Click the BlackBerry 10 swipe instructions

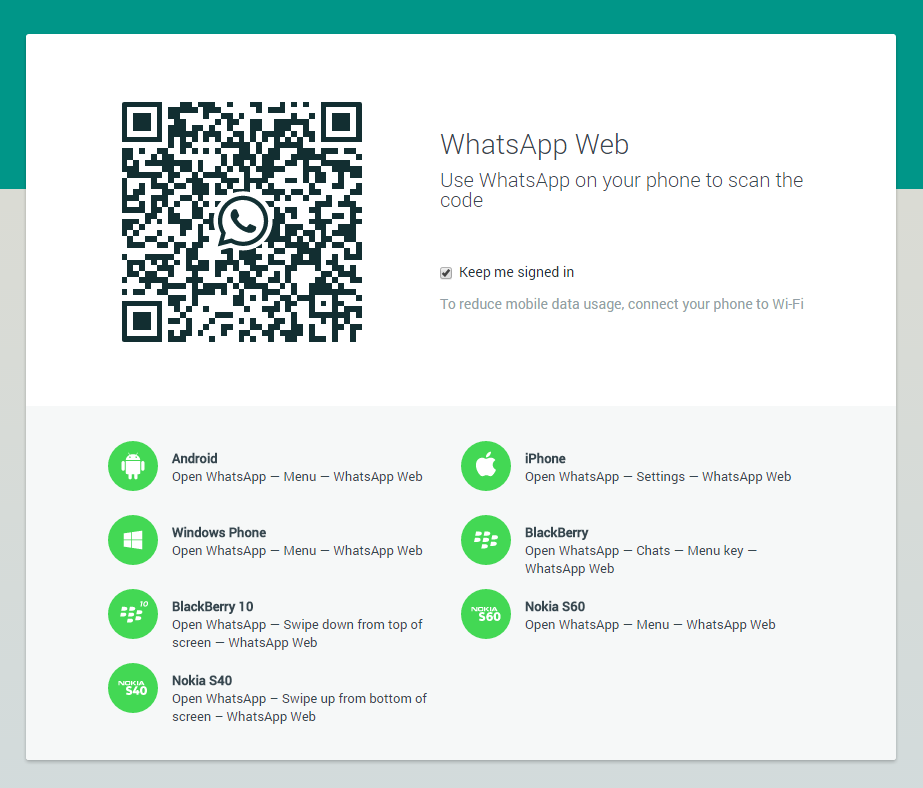tap(298, 634)
